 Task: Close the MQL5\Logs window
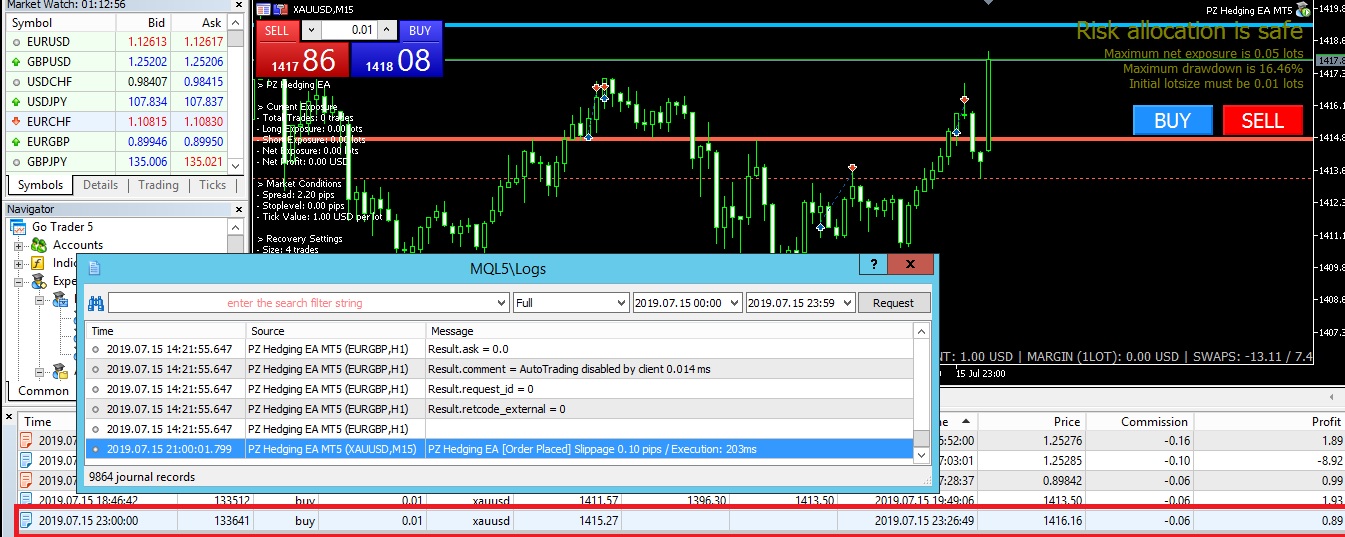tap(911, 265)
